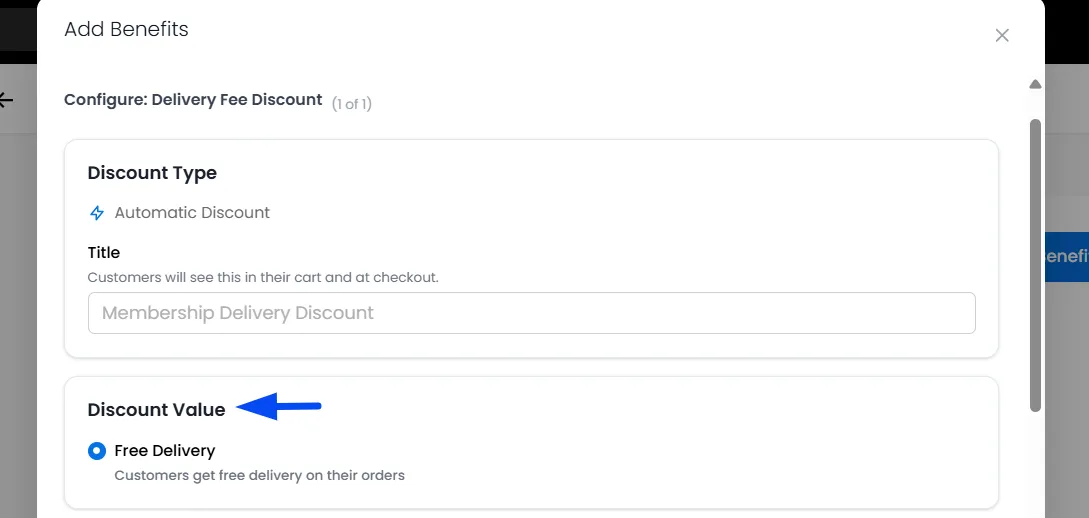This screenshot has height=518, width=1089.
Task: Click the (1 of 1) step indicator
Action: 351,104
